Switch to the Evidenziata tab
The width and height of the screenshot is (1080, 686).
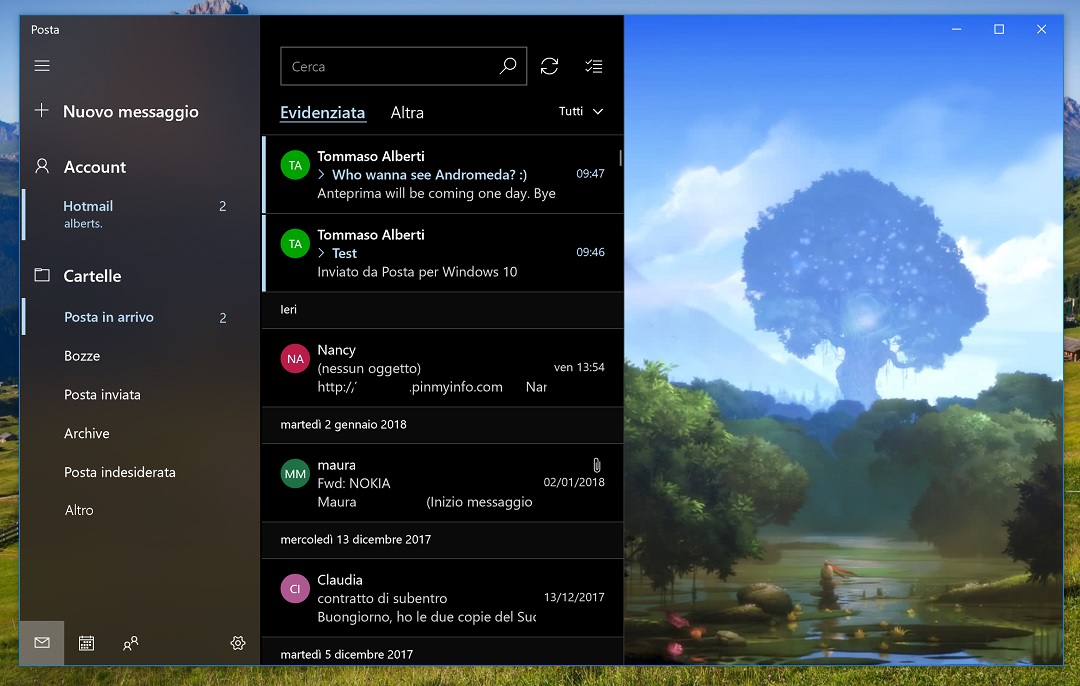322,113
